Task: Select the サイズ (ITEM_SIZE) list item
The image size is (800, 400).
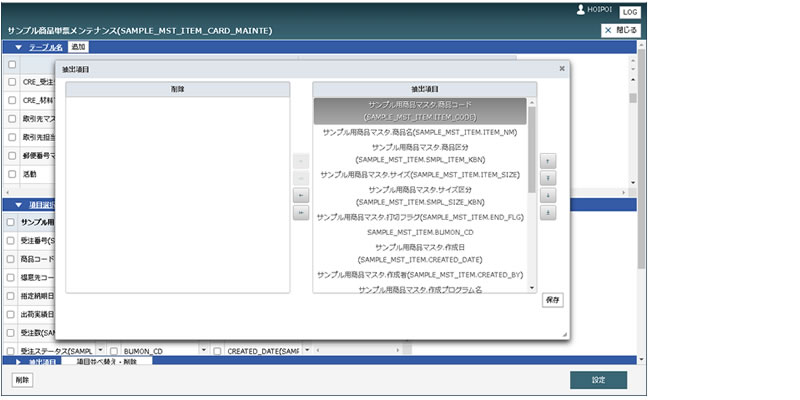Action: [x=420, y=174]
